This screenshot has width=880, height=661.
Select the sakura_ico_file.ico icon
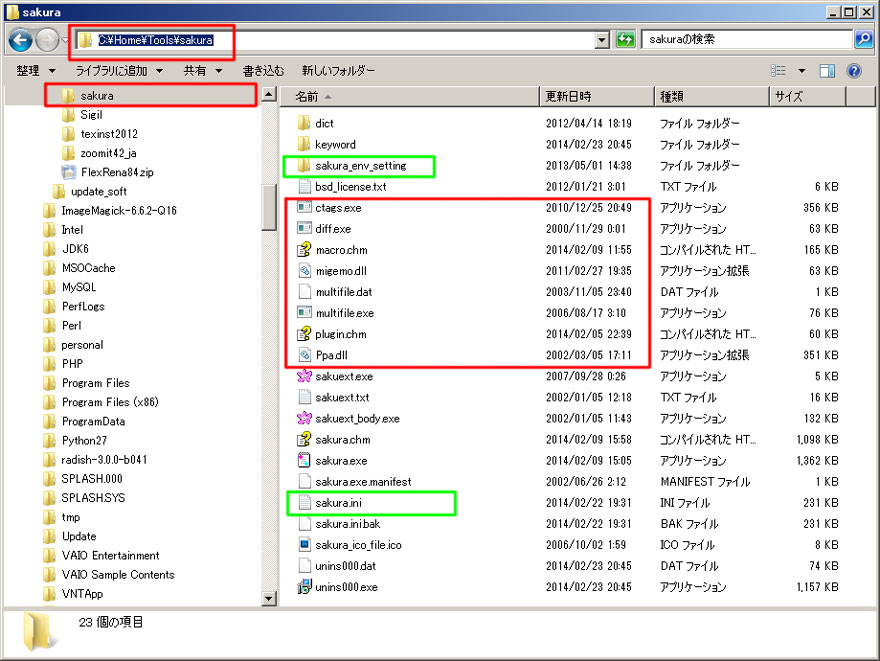(304, 544)
